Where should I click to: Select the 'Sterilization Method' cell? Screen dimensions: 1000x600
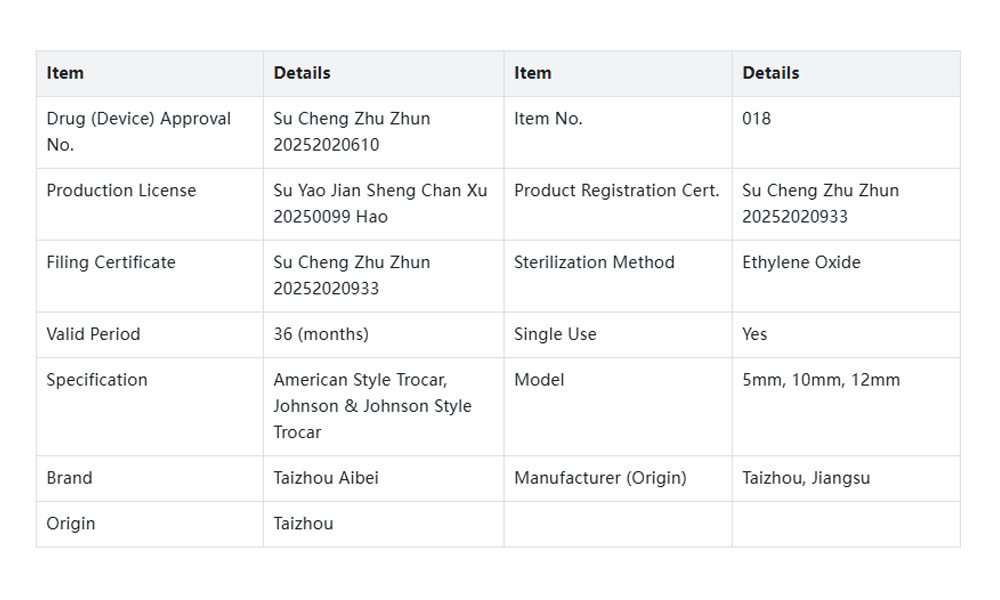[x=594, y=262]
